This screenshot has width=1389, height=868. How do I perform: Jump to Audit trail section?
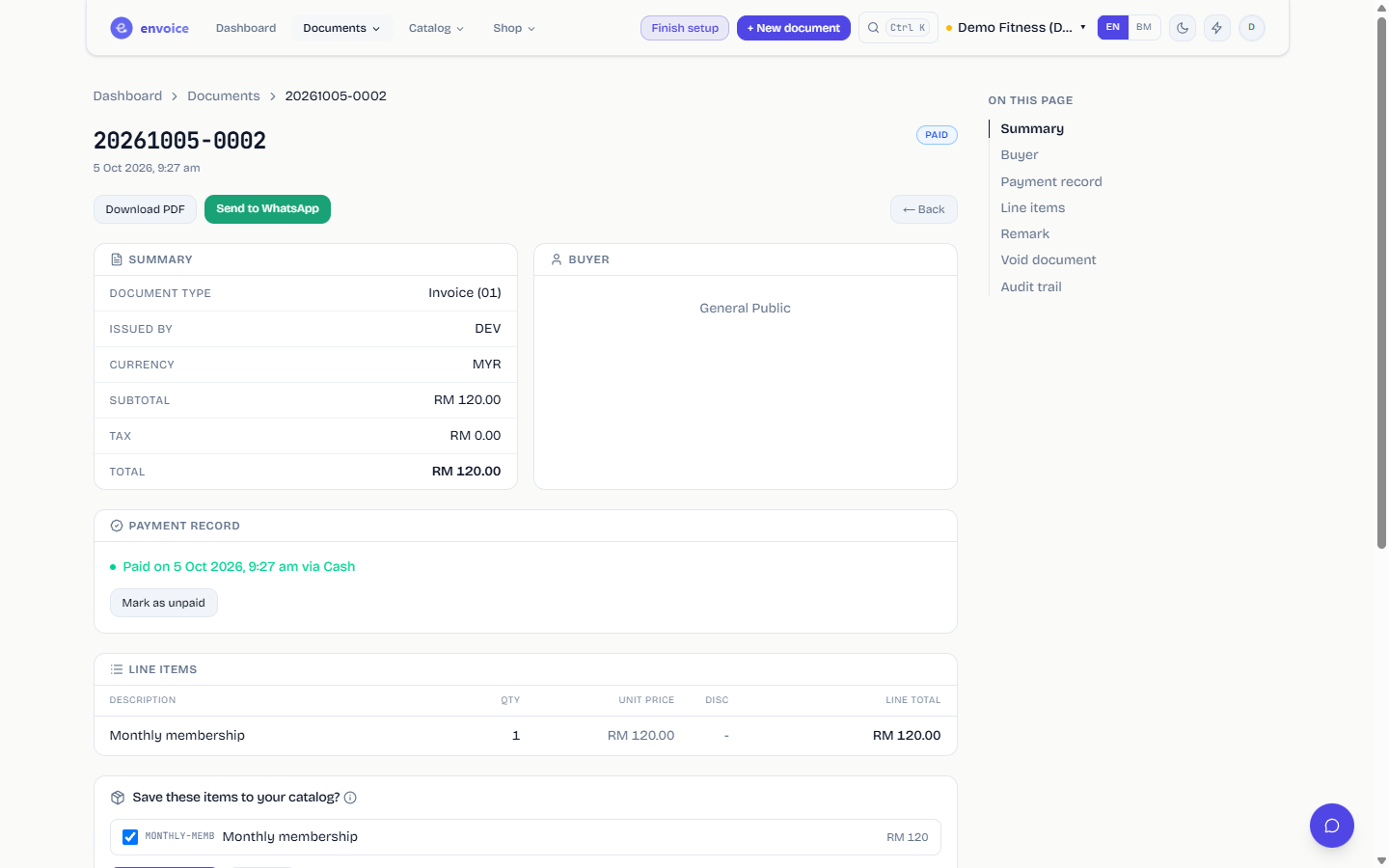pyautogui.click(x=1031, y=286)
